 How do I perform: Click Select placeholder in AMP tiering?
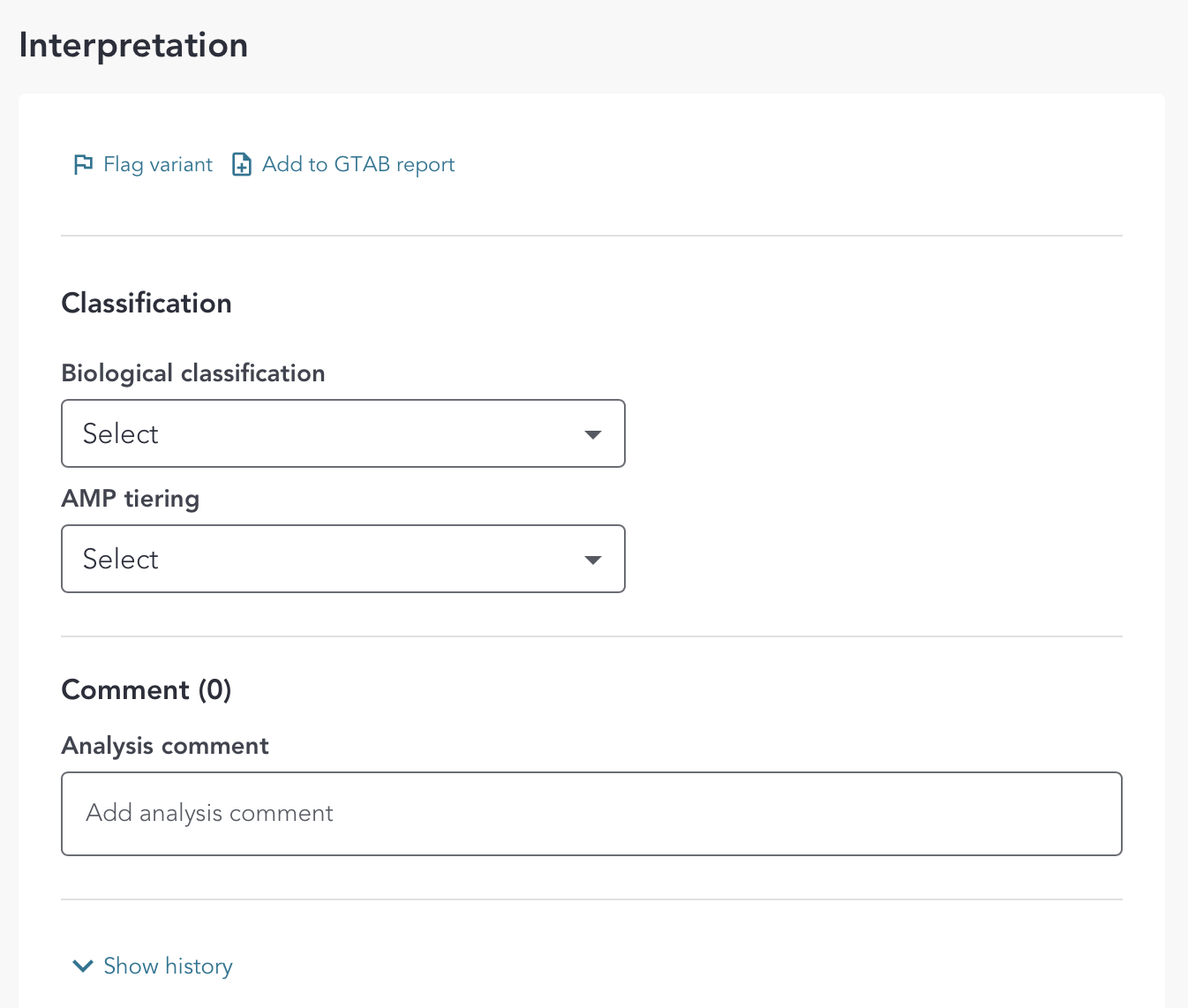tap(121, 560)
